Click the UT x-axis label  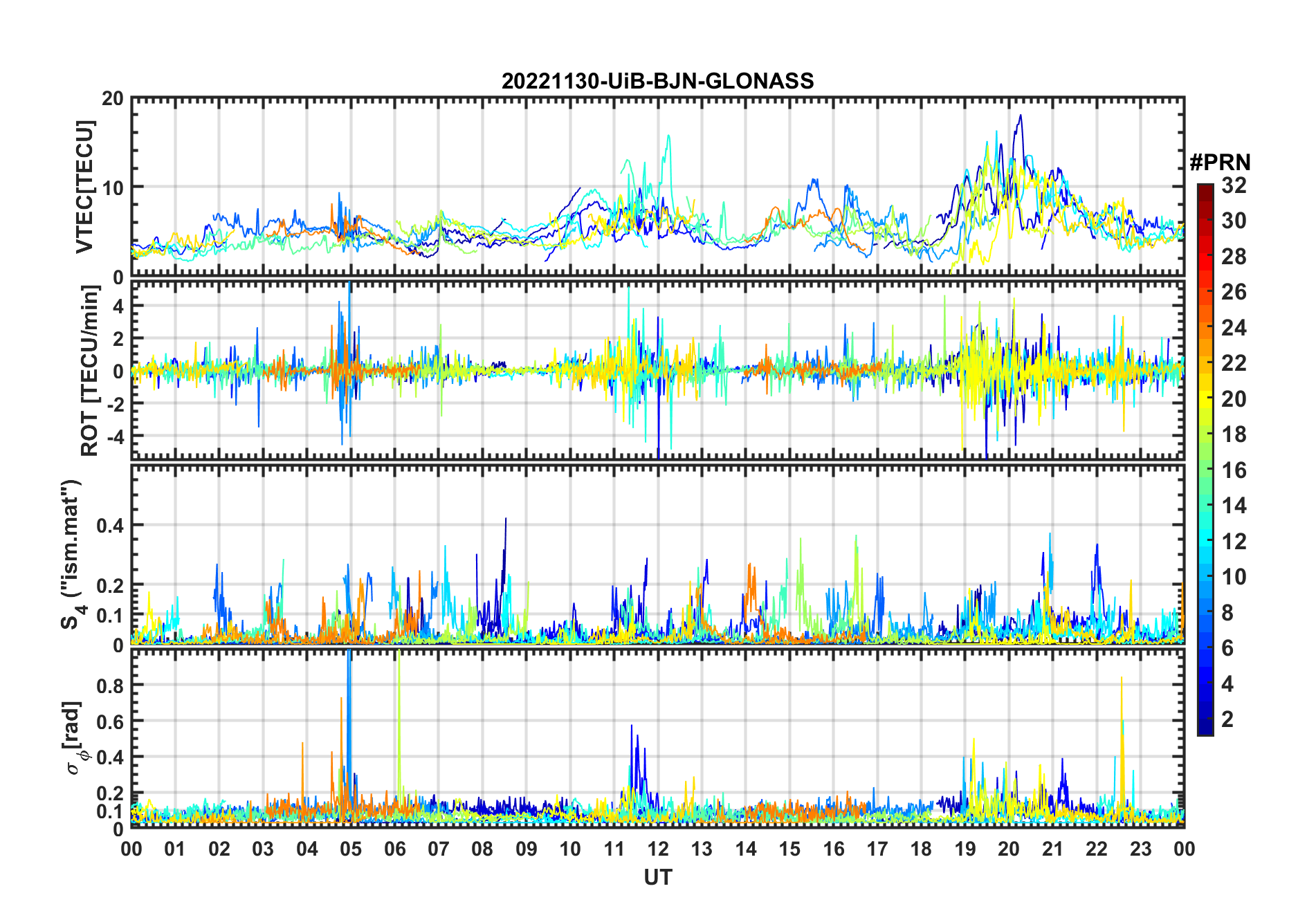657,878
